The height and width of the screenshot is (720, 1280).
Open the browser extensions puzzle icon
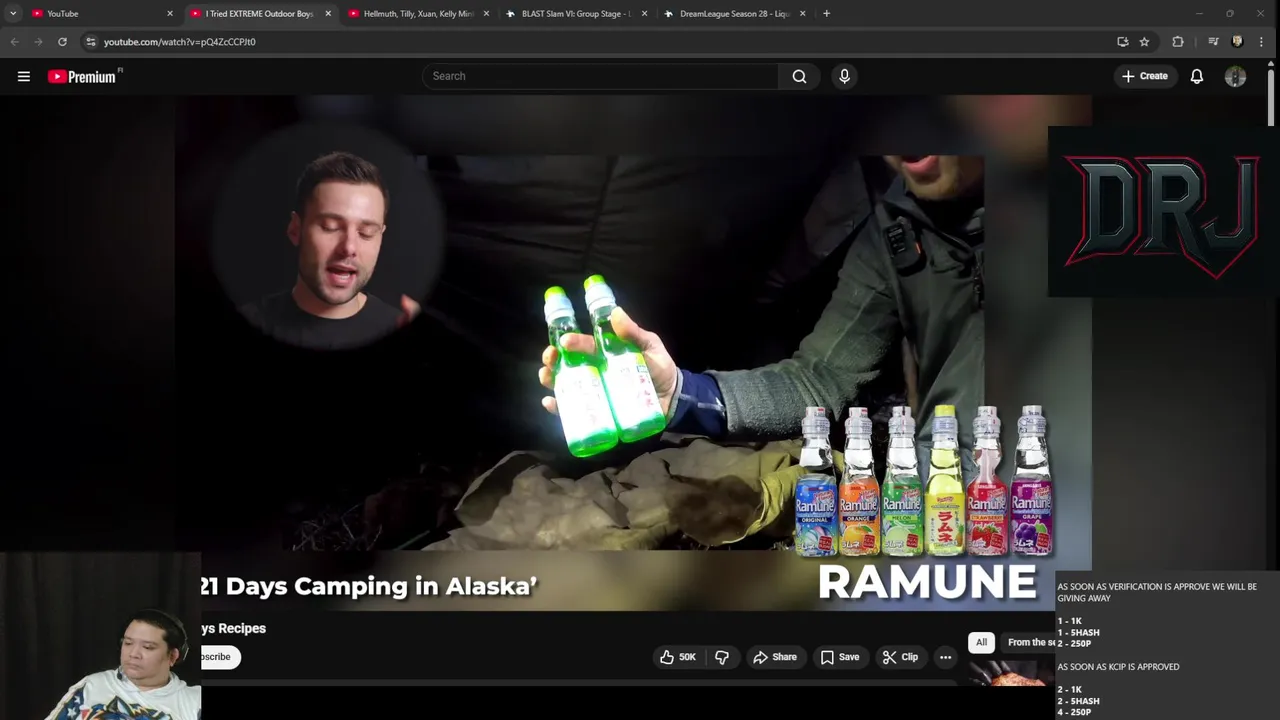click(x=1178, y=42)
